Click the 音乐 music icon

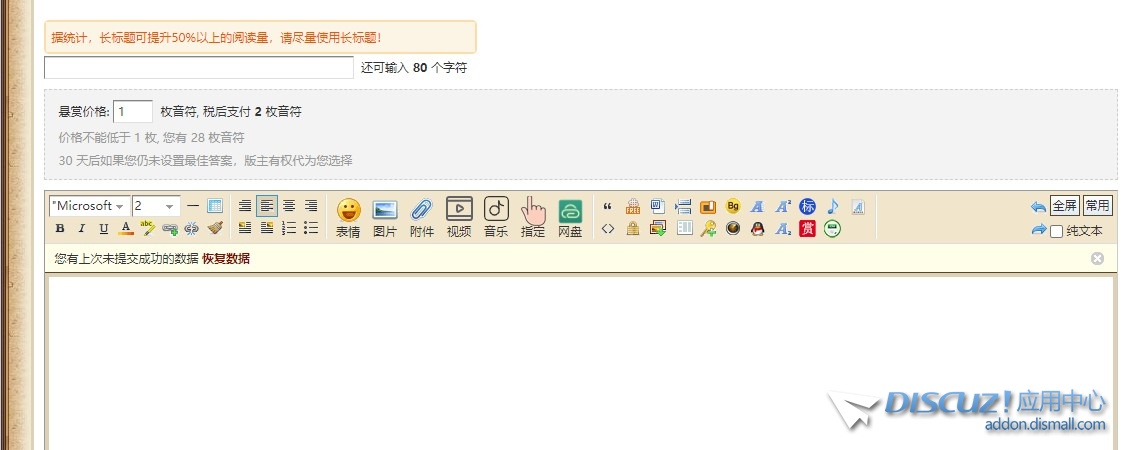tap(496, 217)
